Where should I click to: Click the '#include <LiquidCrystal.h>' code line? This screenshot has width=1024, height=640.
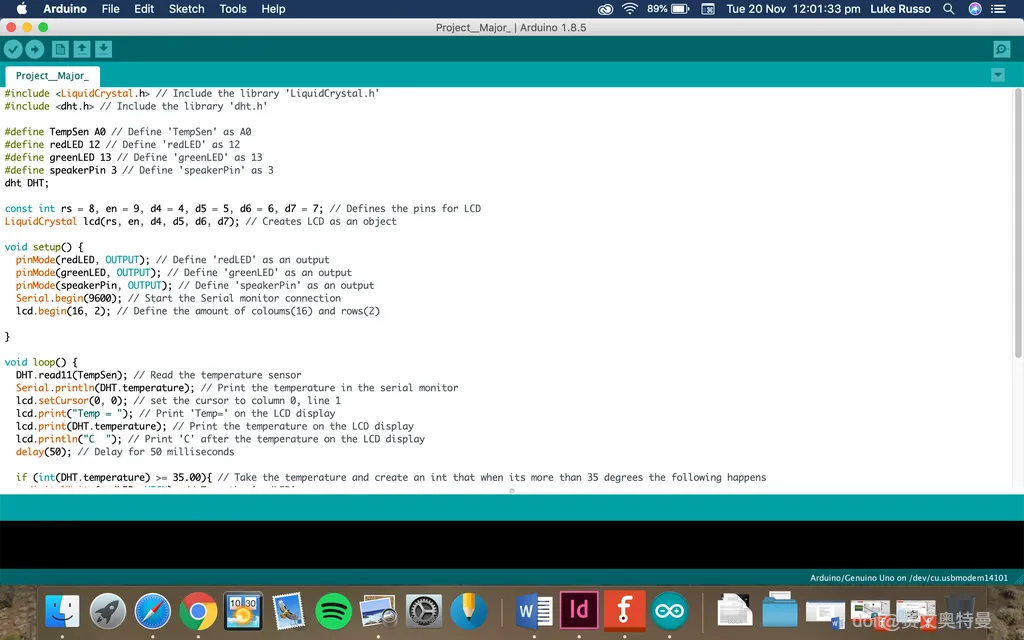(192, 93)
